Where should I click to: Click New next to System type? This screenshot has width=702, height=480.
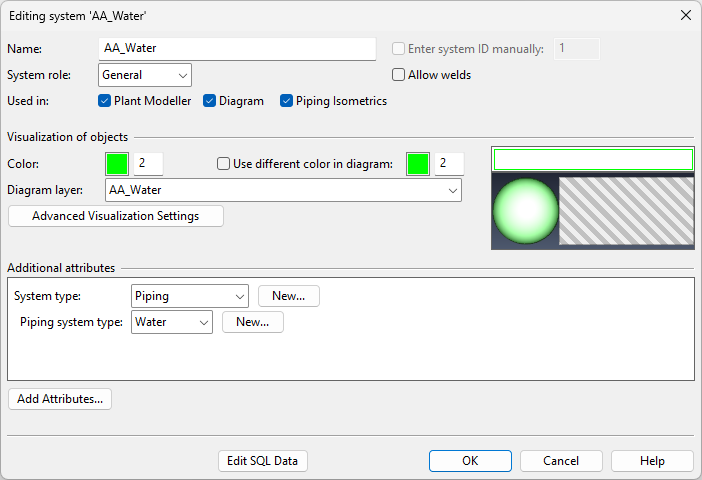coord(289,296)
